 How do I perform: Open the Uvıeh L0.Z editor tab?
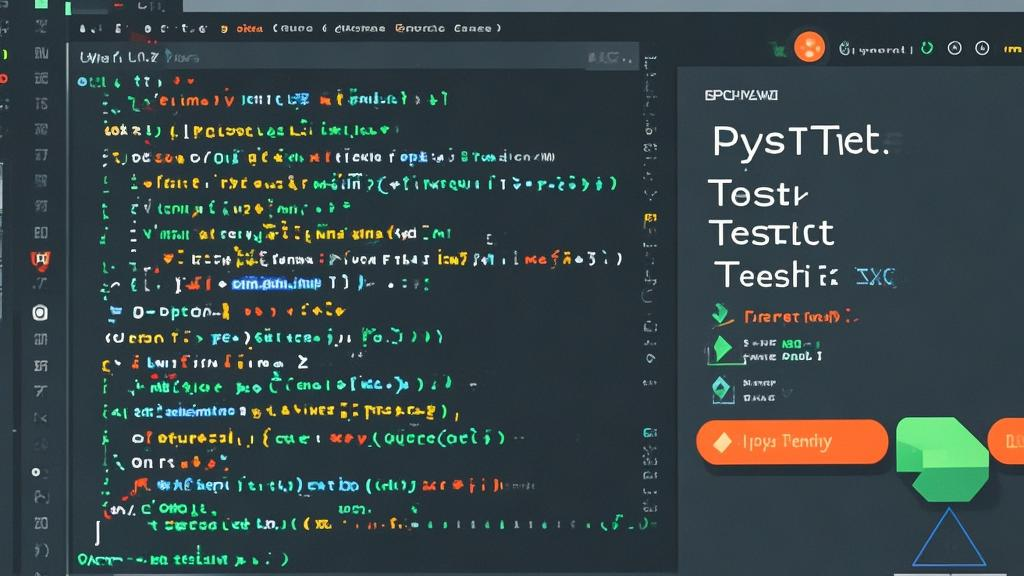(x=119, y=57)
